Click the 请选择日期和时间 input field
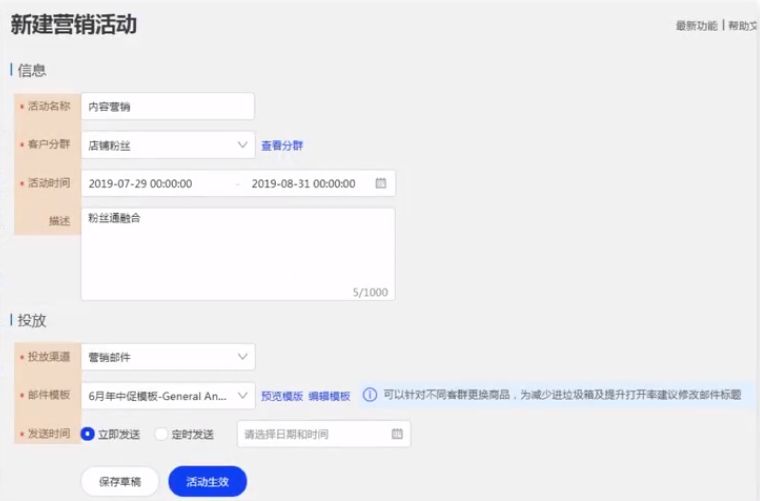Viewport: 760px width, 501px height. [324, 434]
